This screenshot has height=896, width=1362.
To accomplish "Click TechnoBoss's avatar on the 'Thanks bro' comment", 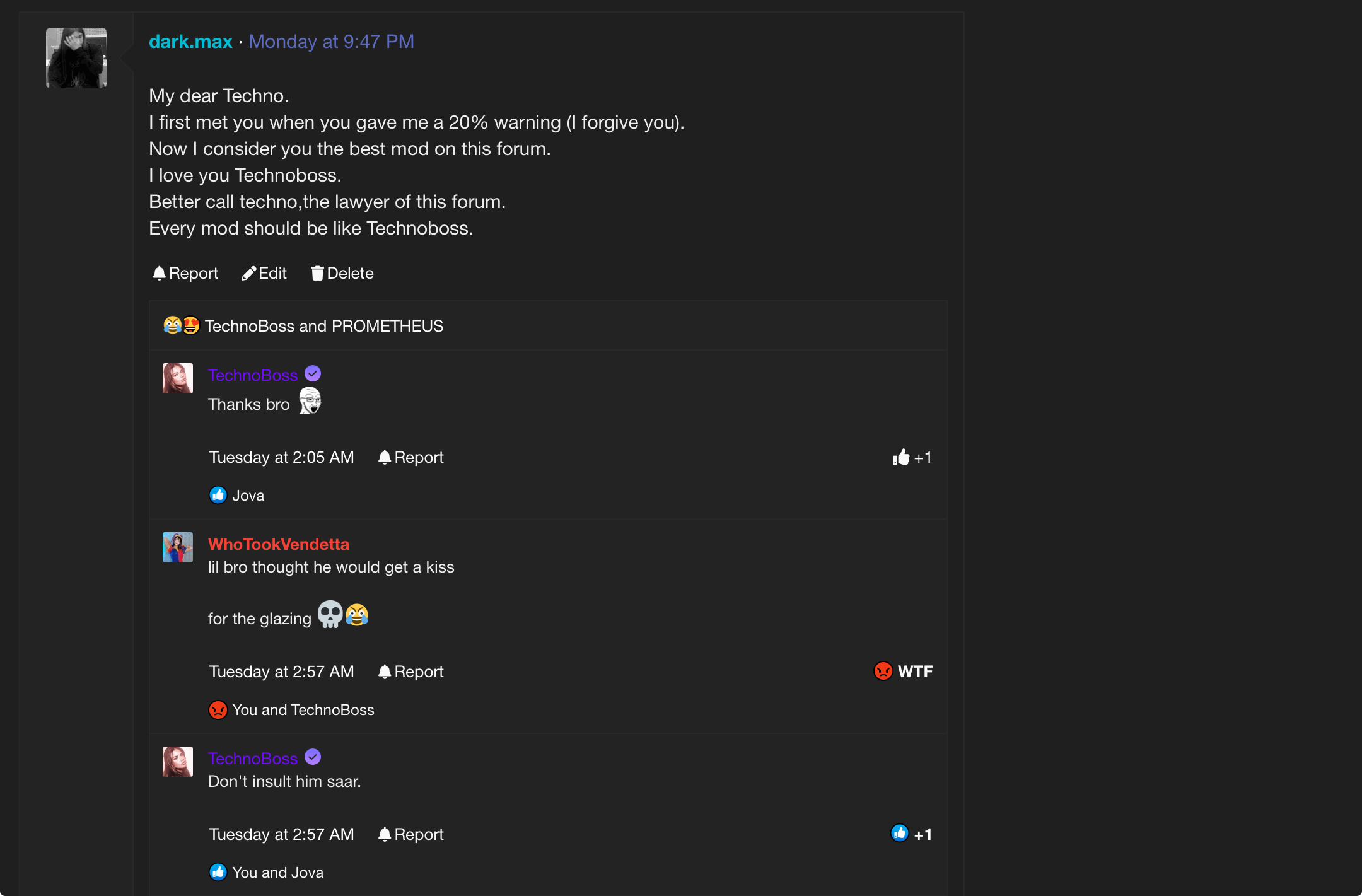I will 178,378.
